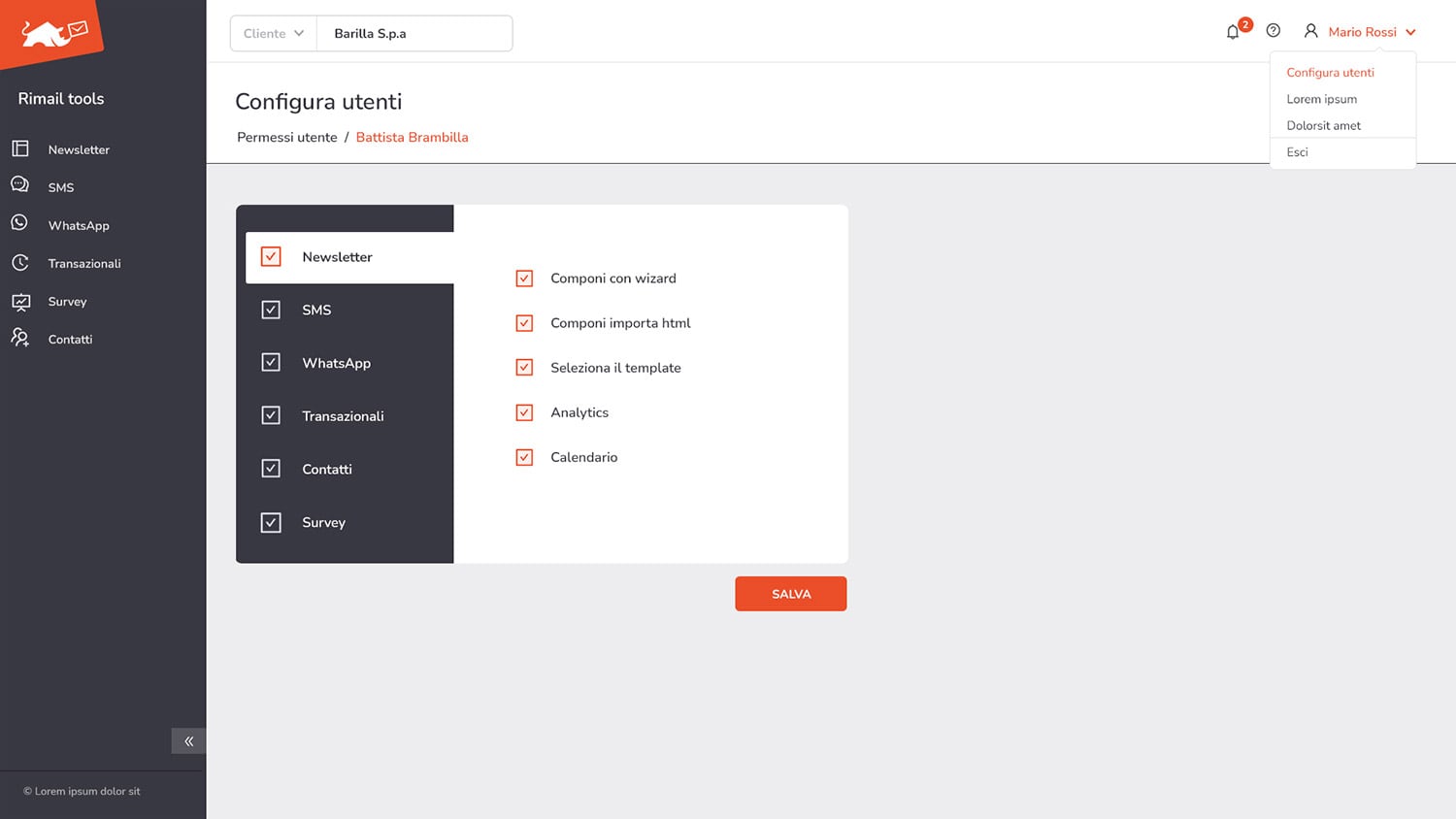Click the Contatti people icon
The width and height of the screenshot is (1456, 819).
point(20,338)
